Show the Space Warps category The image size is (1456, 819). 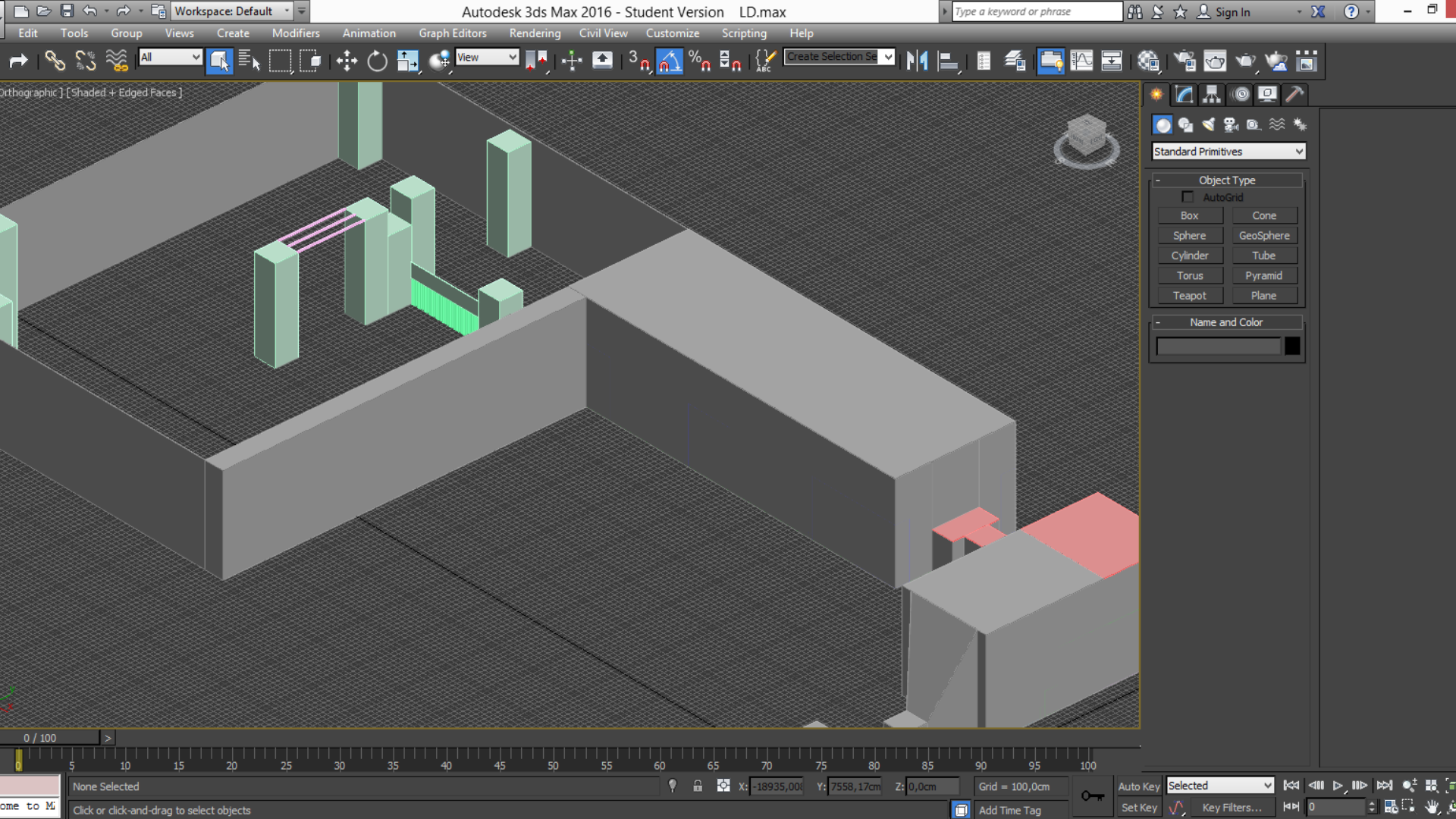pyautogui.click(x=1277, y=124)
